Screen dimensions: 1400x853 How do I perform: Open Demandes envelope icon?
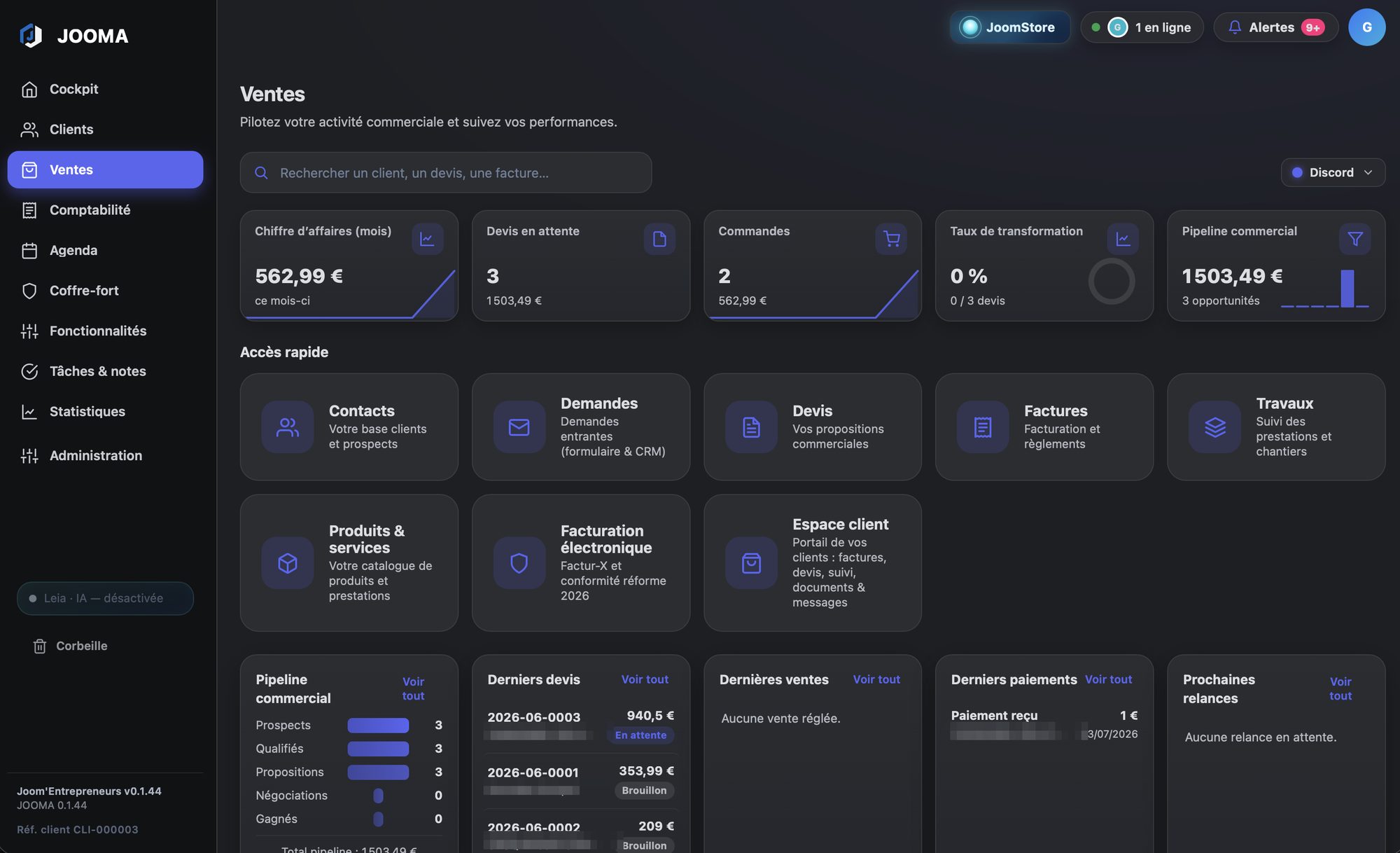pyautogui.click(x=519, y=427)
